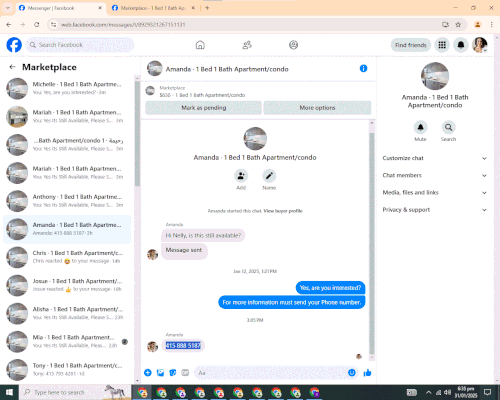Click the conversation list scrollbar
Screen dimensions: 500x400
(137, 133)
